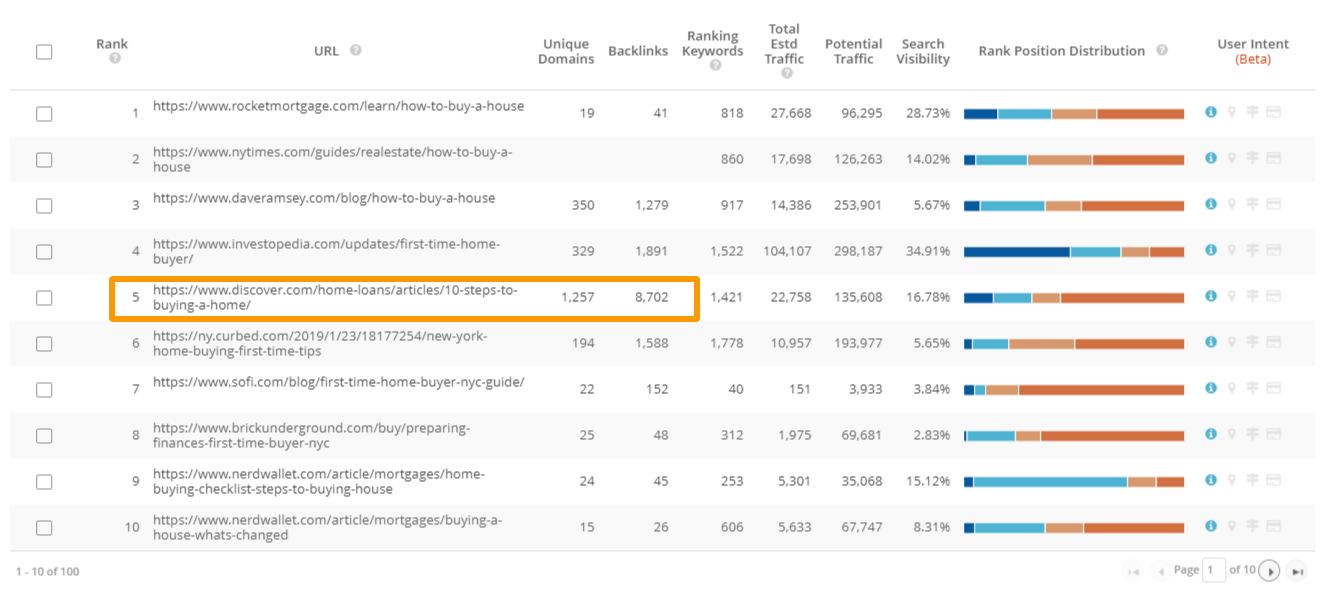Check the investopedia.com row checkbox
This screenshot has height=599, width=1322.
click(x=44, y=252)
